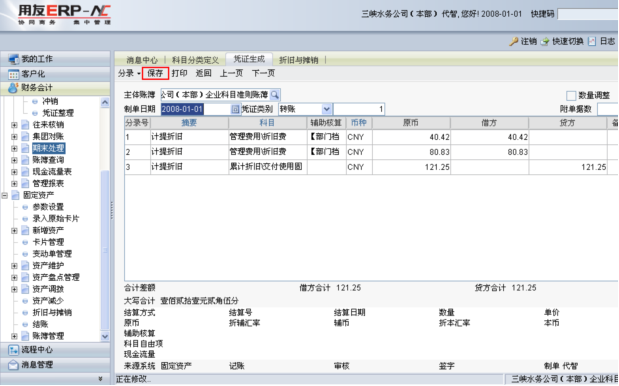Click the 科目 column header
The width and height of the screenshot is (619, 386).
[267, 123]
